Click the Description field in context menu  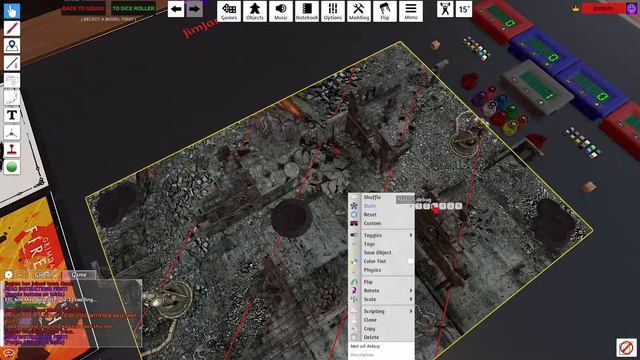381,356
